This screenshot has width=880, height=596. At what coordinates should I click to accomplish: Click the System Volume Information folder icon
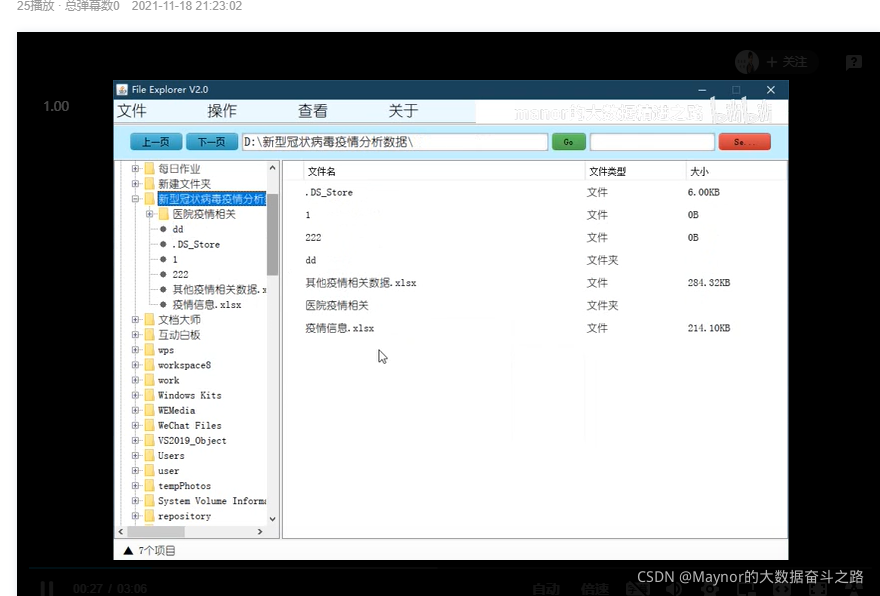pyautogui.click(x=149, y=501)
